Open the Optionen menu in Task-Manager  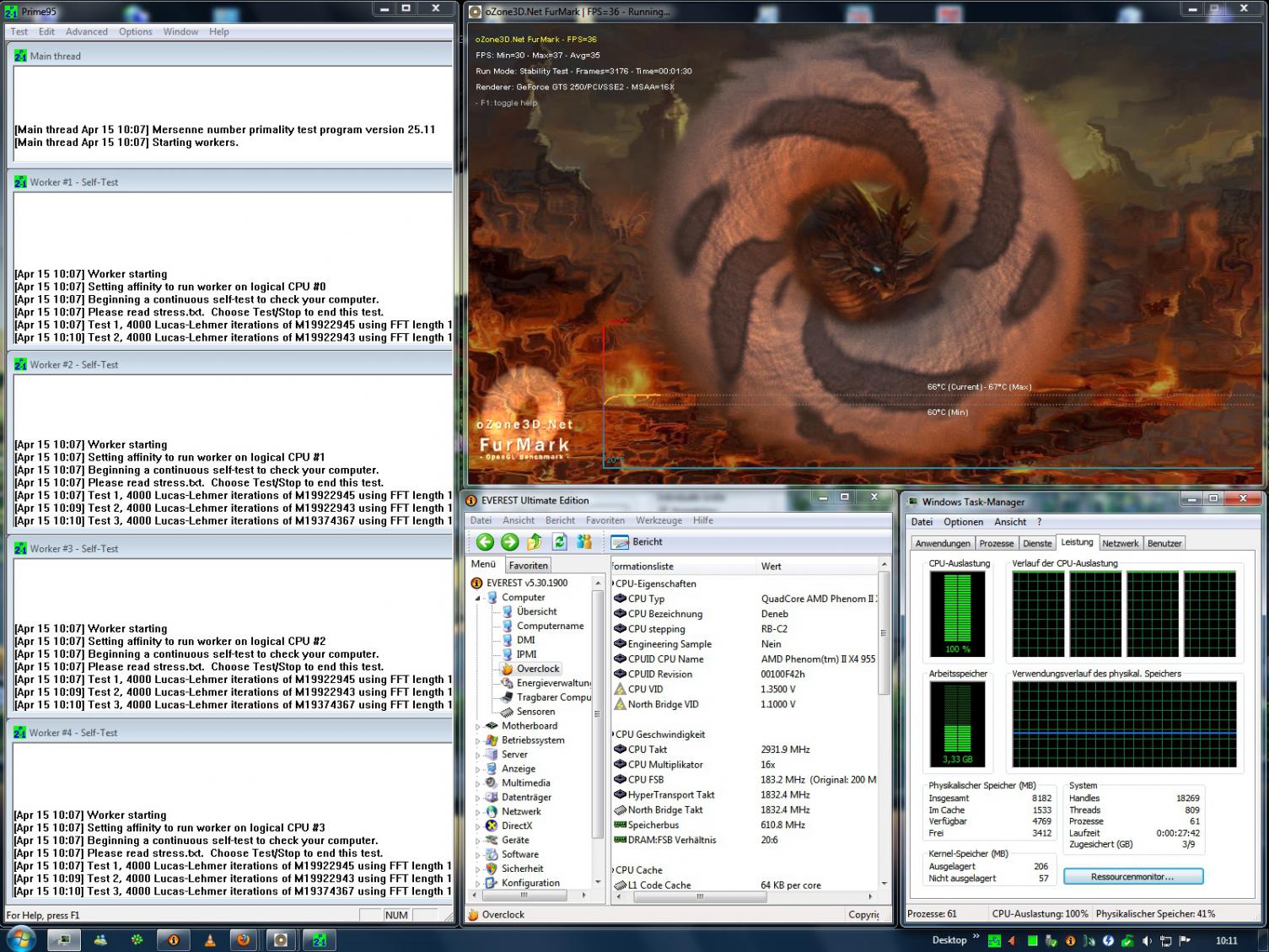[x=963, y=522]
